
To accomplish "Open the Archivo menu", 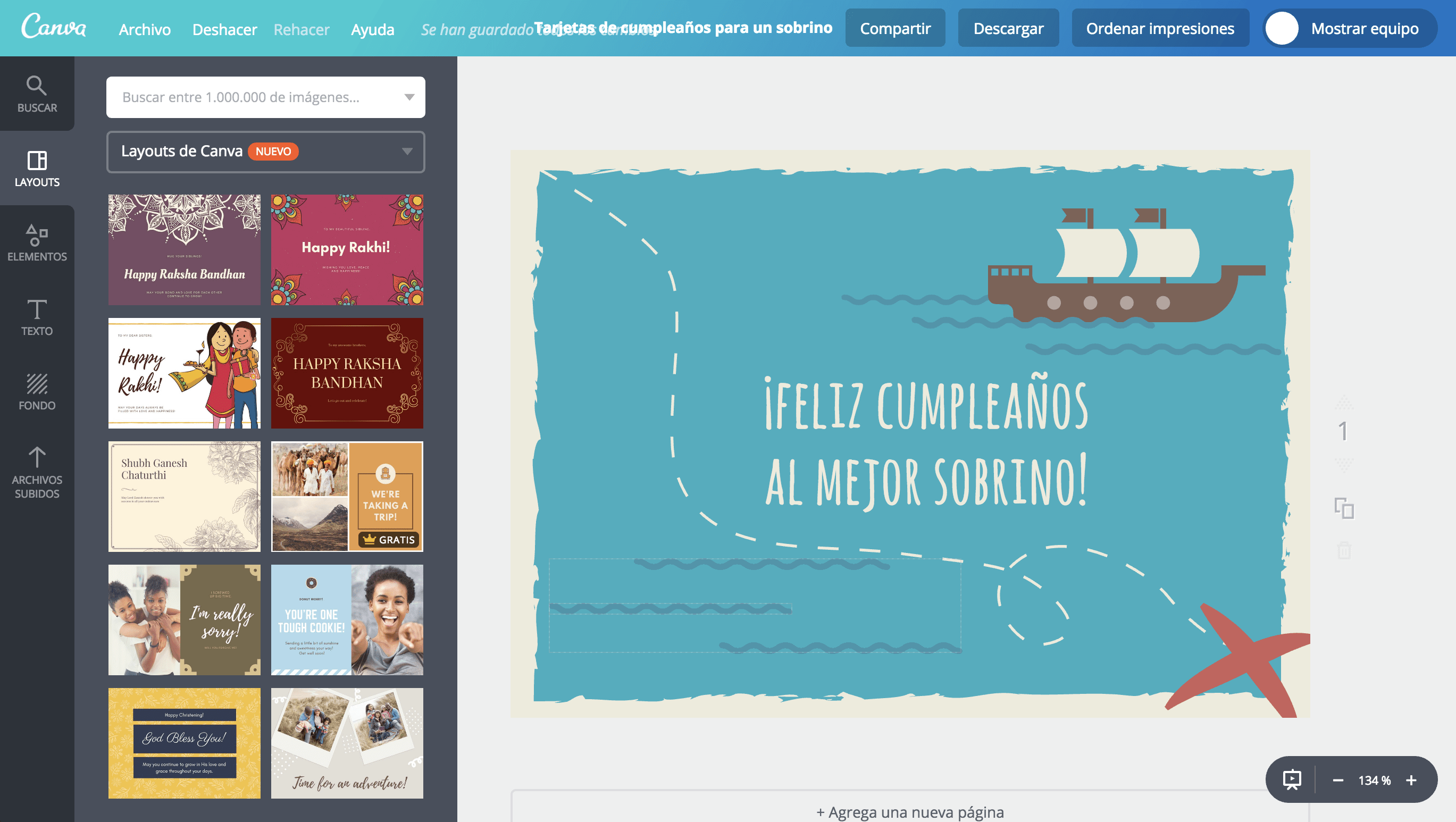I will (144, 29).
